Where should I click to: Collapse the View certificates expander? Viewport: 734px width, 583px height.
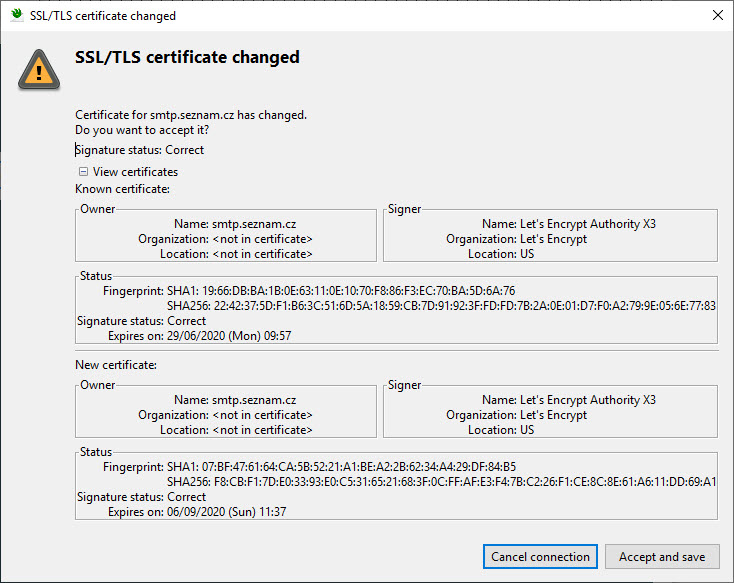83,172
